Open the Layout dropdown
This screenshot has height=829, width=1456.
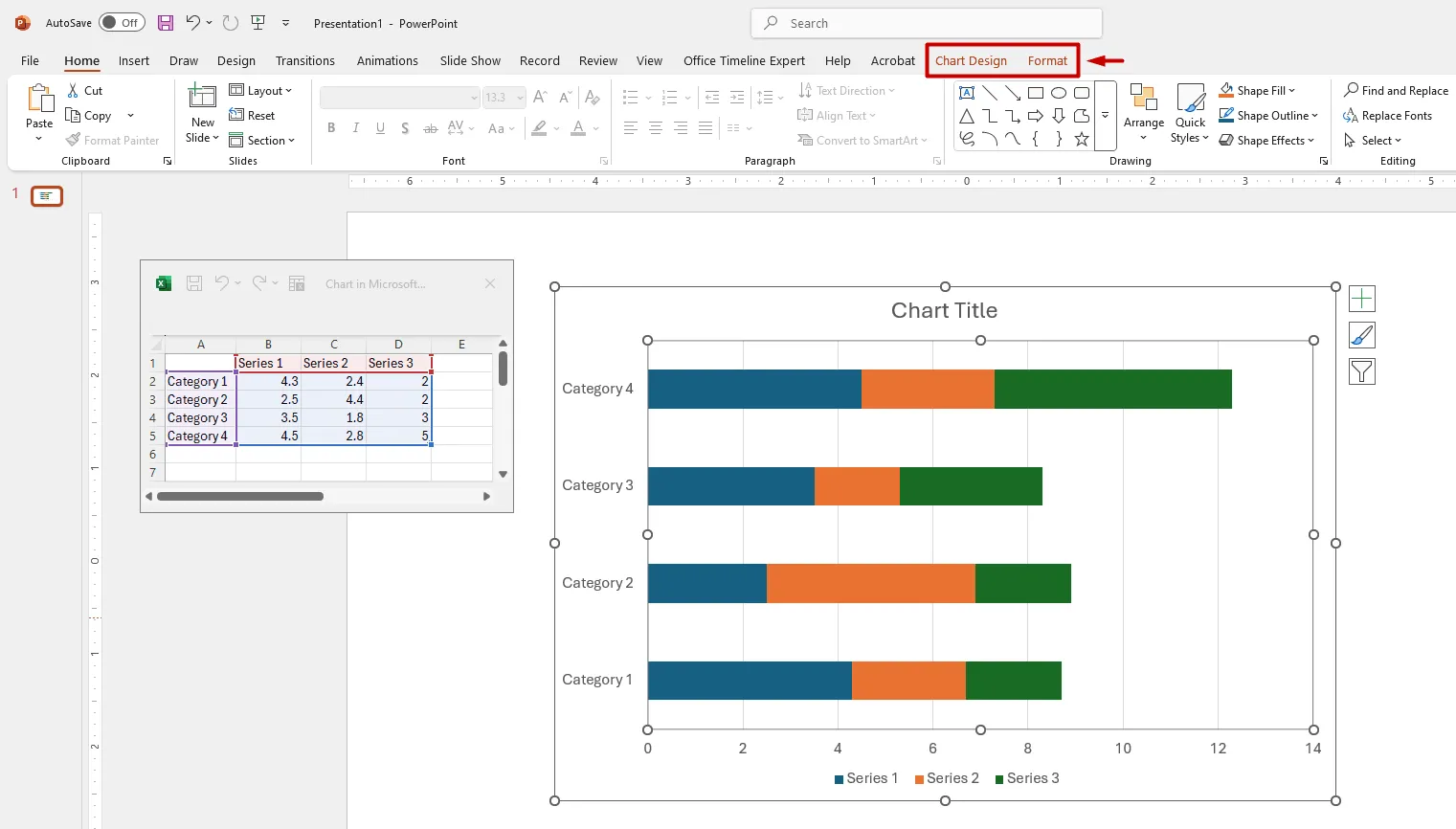tap(260, 91)
